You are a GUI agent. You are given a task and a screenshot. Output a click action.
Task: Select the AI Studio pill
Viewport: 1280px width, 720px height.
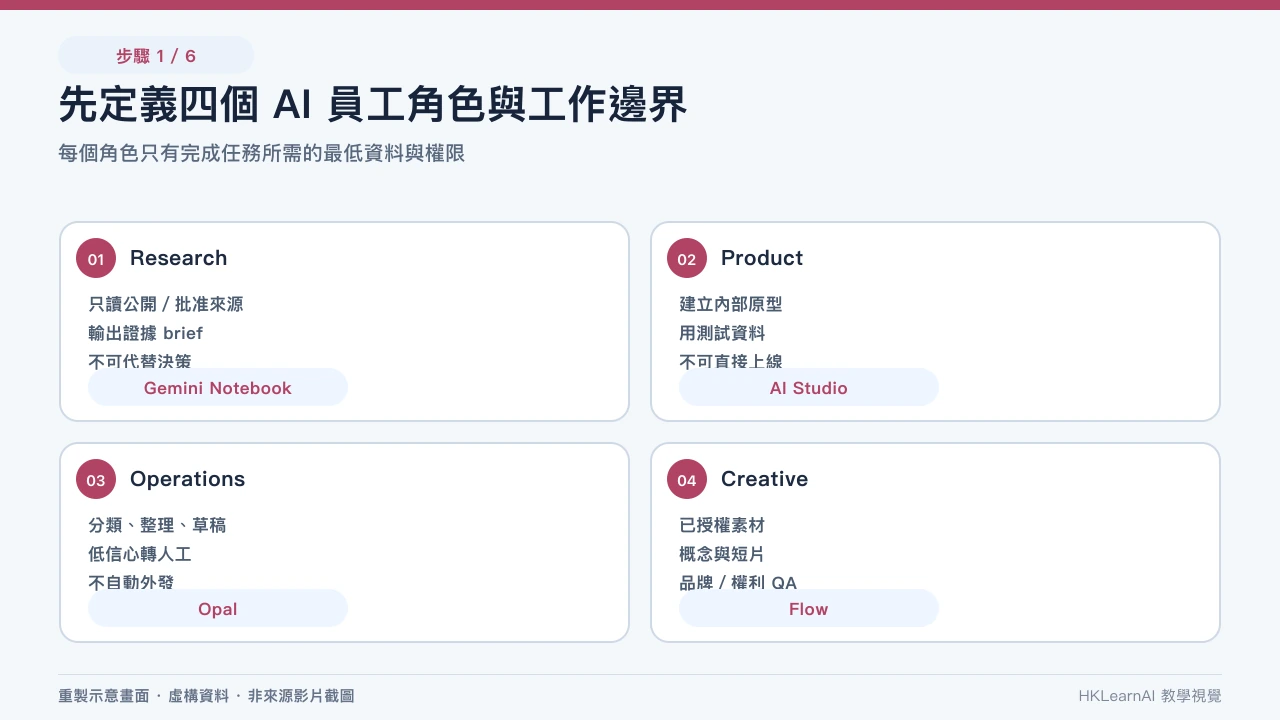809,387
